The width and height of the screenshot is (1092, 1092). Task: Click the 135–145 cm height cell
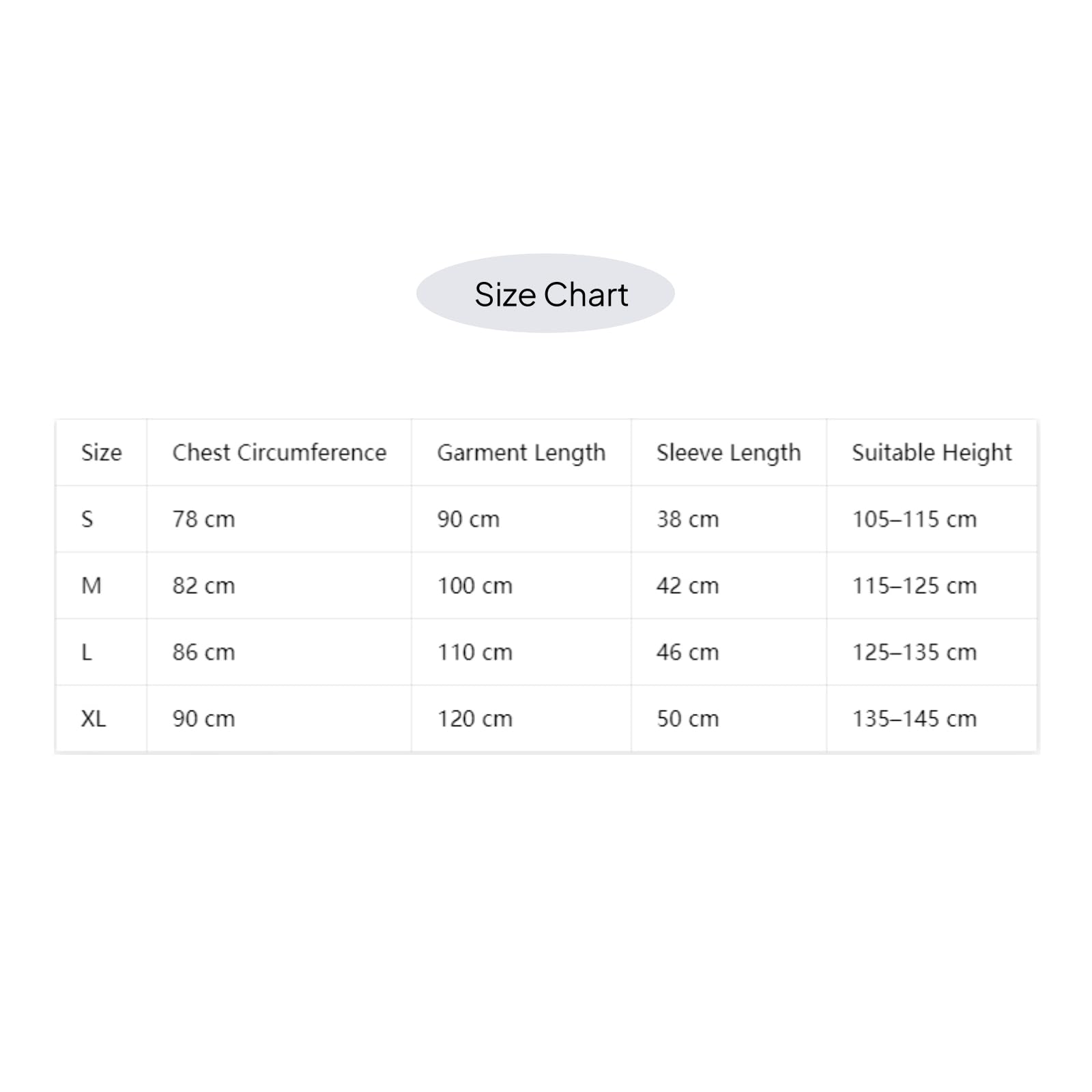click(x=932, y=719)
